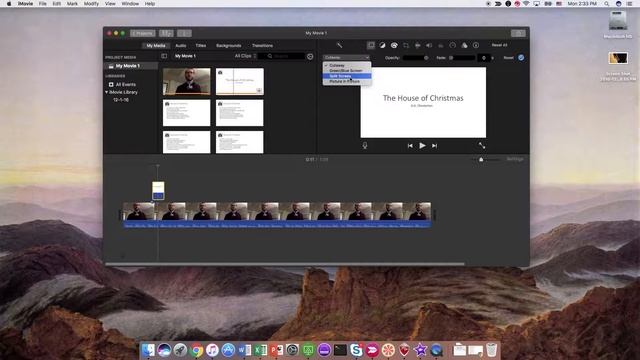Select the man video clip thumbnail in browser

tap(187, 82)
